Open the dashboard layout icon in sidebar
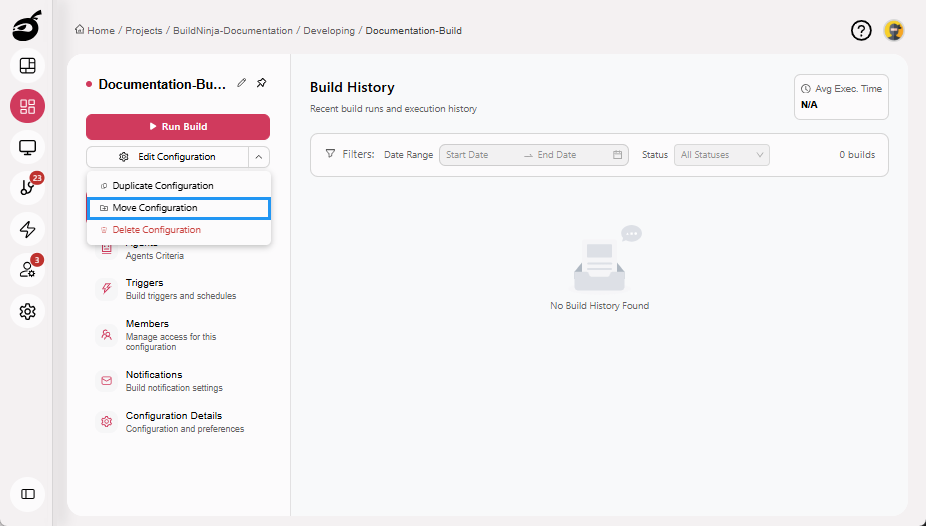Image resolution: width=926 pixels, height=526 pixels. pyautogui.click(x=28, y=66)
